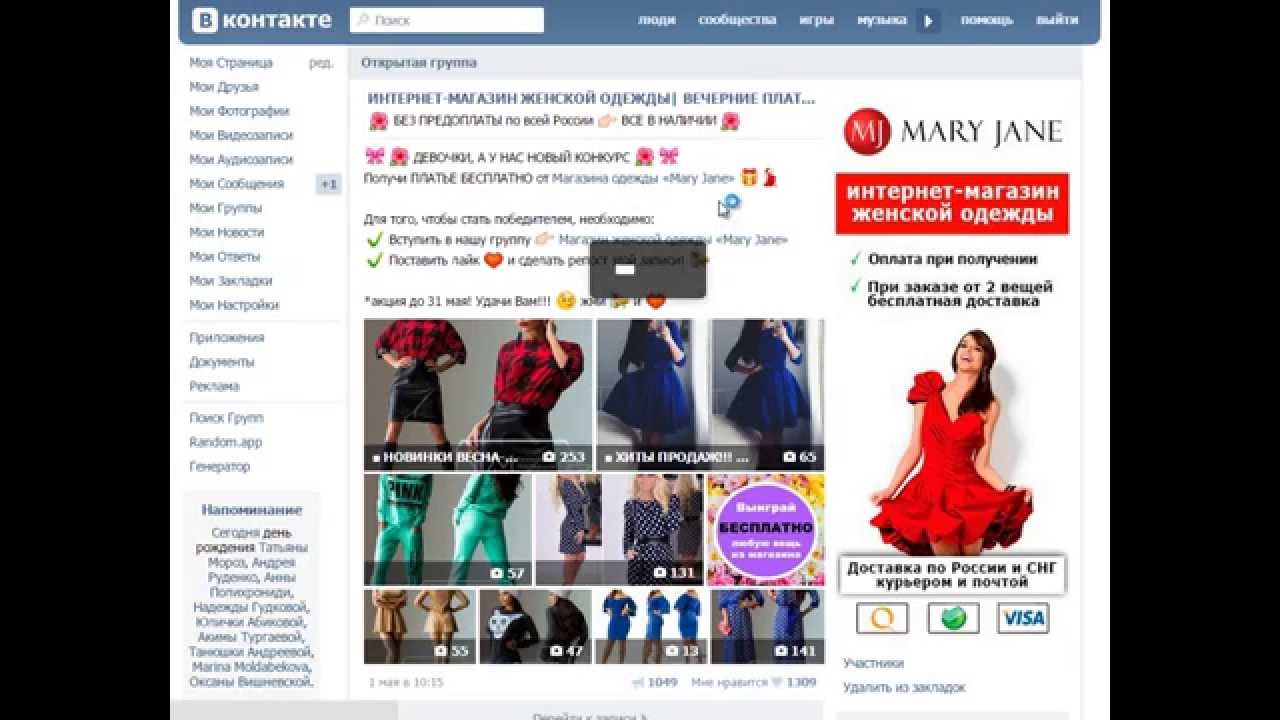The image size is (1280, 720).
Task: Open album thumbnail with 47 photos
Action: pos(536,627)
